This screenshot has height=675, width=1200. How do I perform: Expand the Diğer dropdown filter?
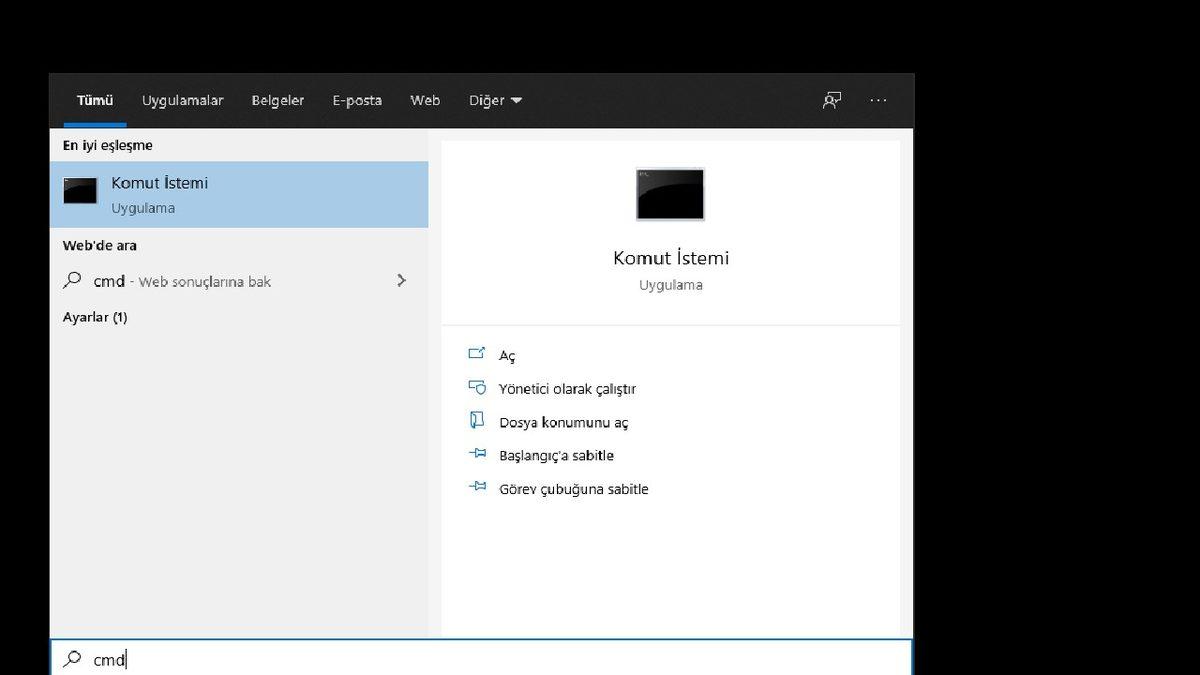click(495, 100)
